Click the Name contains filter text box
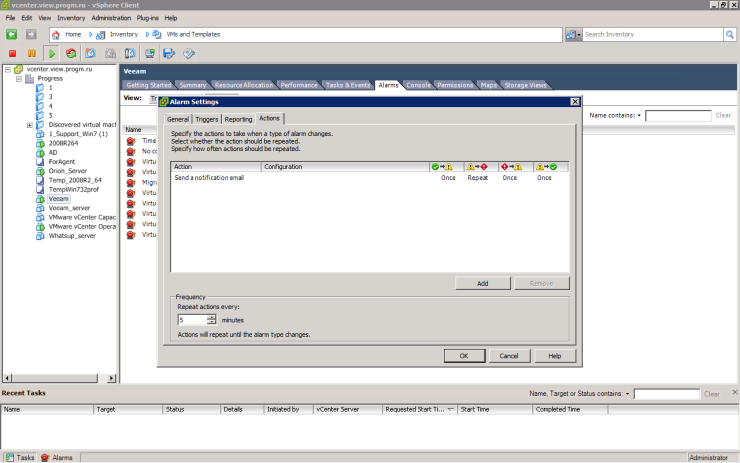 pyautogui.click(x=678, y=116)
